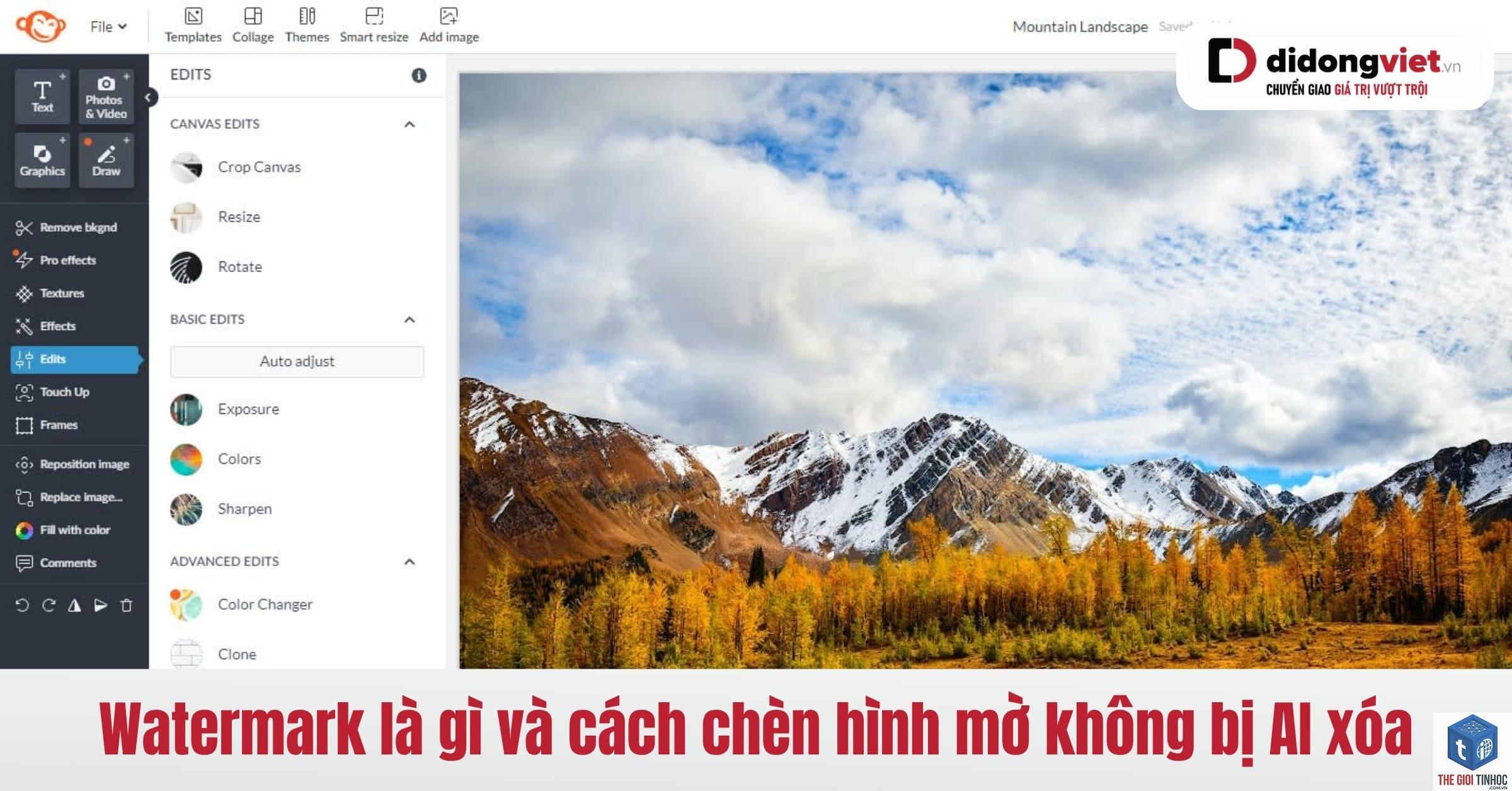Viewport: 1512px width, 791px height.
Task: Click the Auto adjust button
Action: click(297, 361)
